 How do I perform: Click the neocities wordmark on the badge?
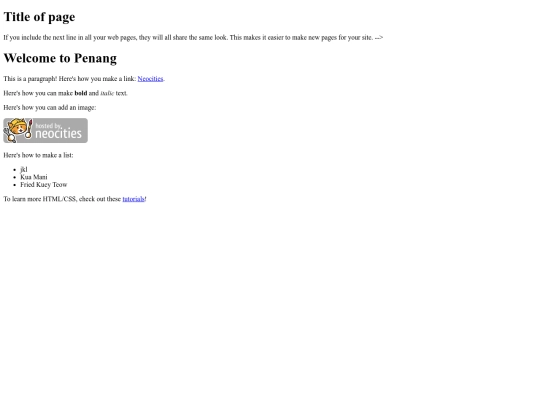pos(59,134)
